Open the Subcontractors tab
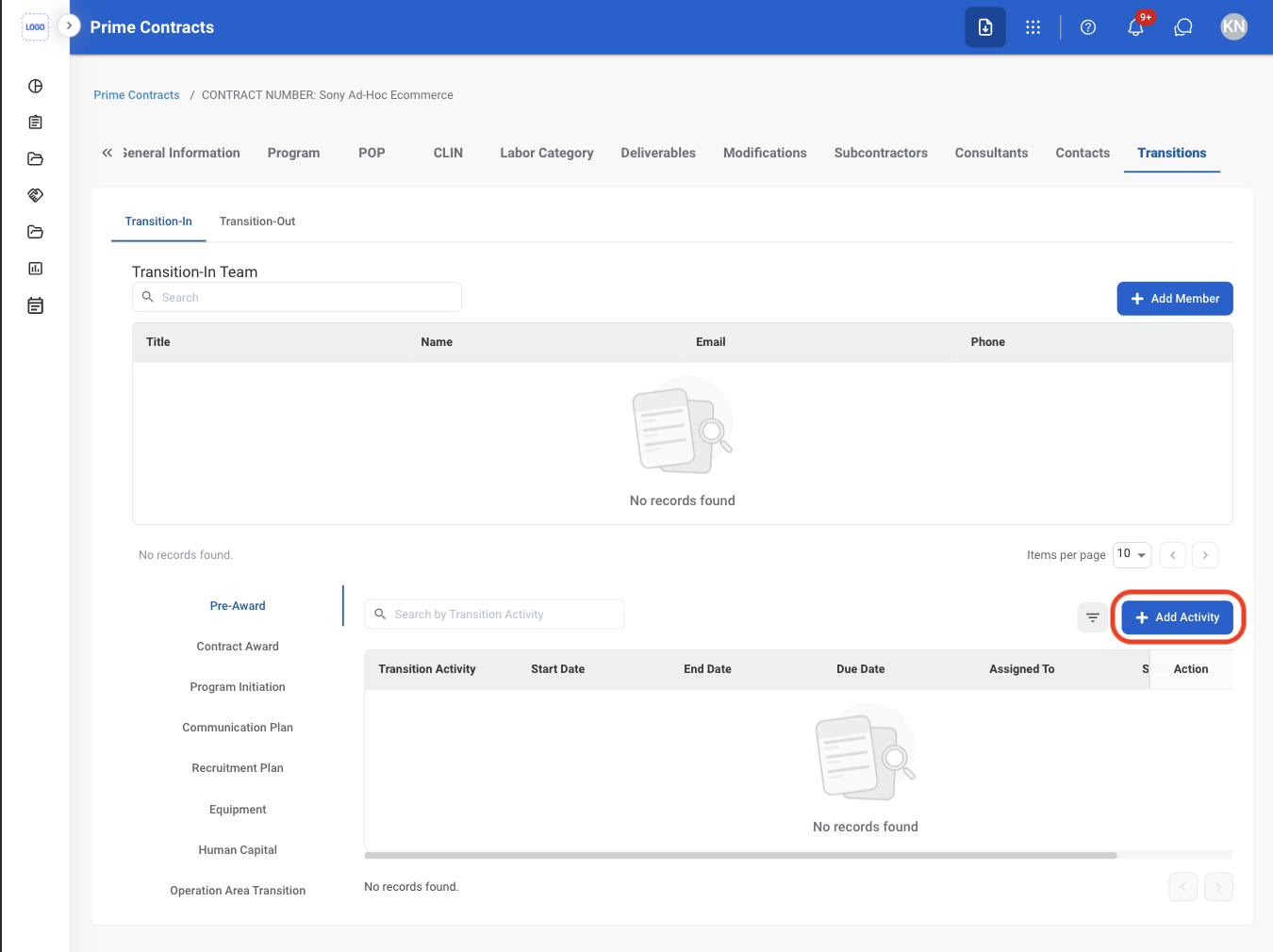The image size is (1273, 952). tap(881, 153)
